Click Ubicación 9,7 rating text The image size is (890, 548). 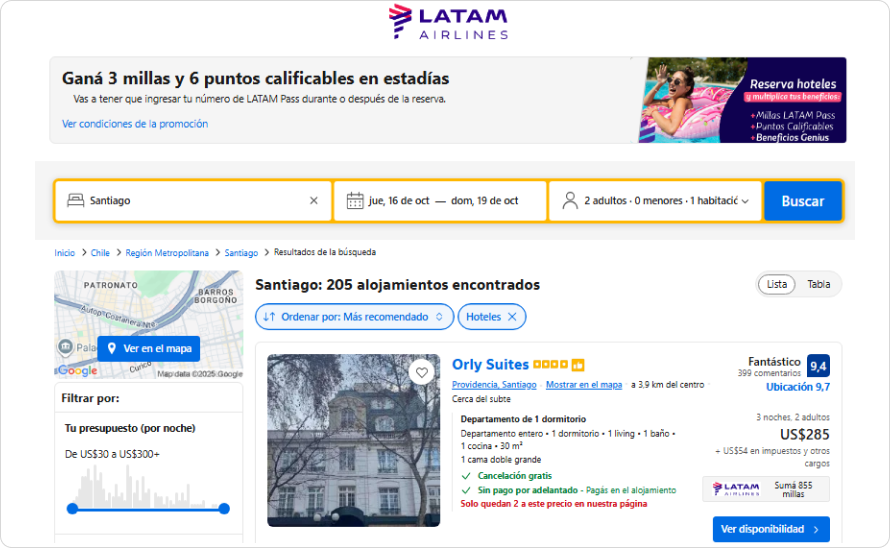tap(797, 387)
